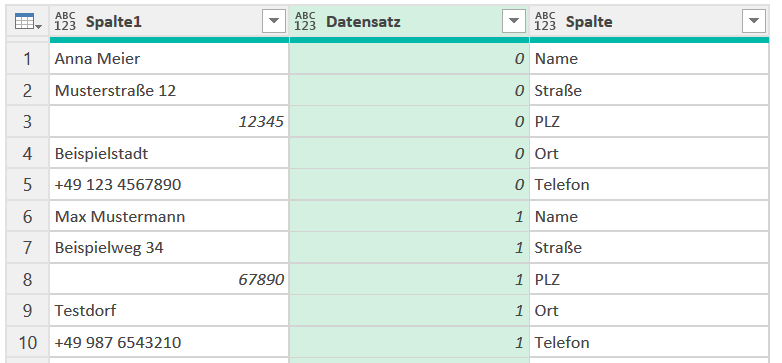
Task: Click the Anna Meier cell
Action: tap(169, 59)
